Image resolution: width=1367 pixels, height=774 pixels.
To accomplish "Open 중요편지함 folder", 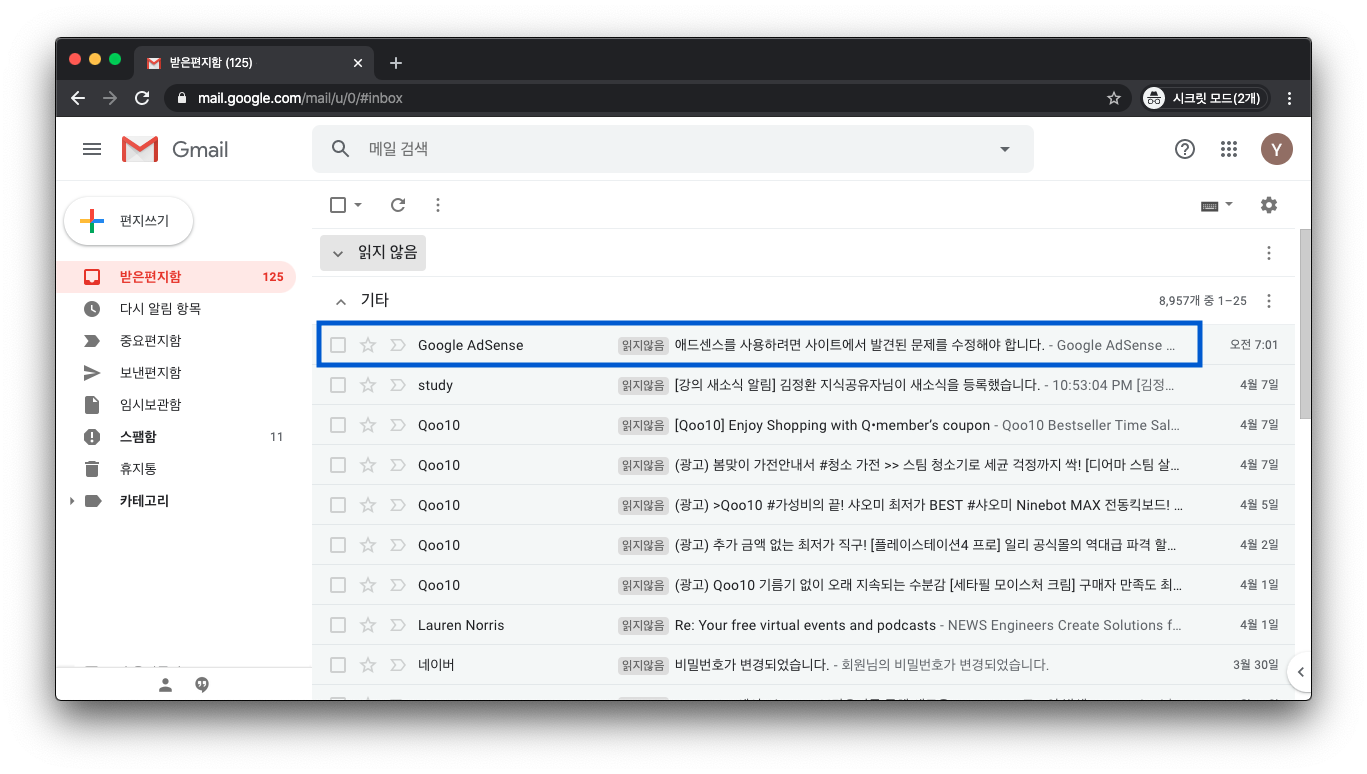I will 176,341.
